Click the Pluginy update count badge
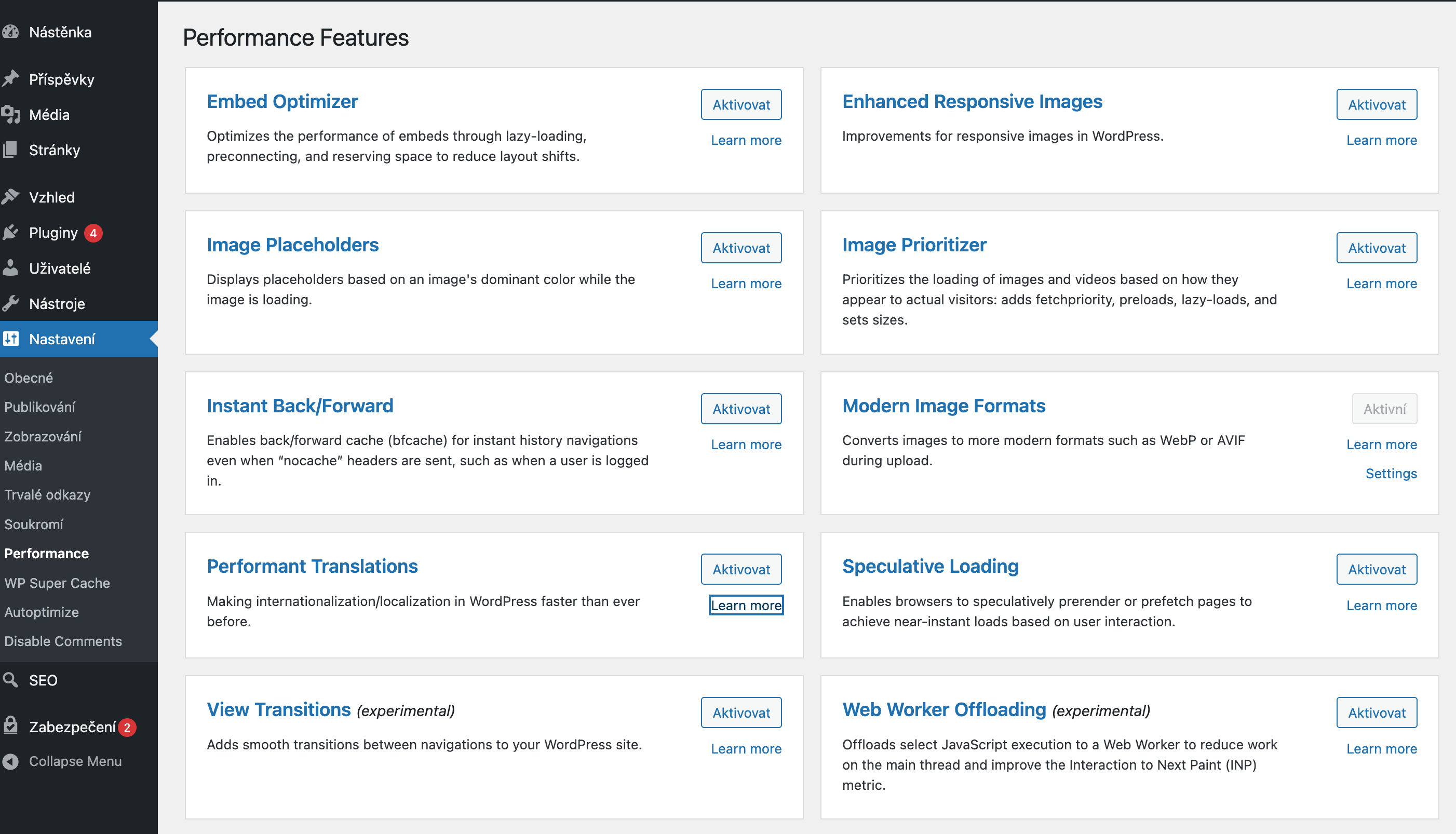Image resolution: width=1456 pixels, height=834 pixels. coord(93,233)
